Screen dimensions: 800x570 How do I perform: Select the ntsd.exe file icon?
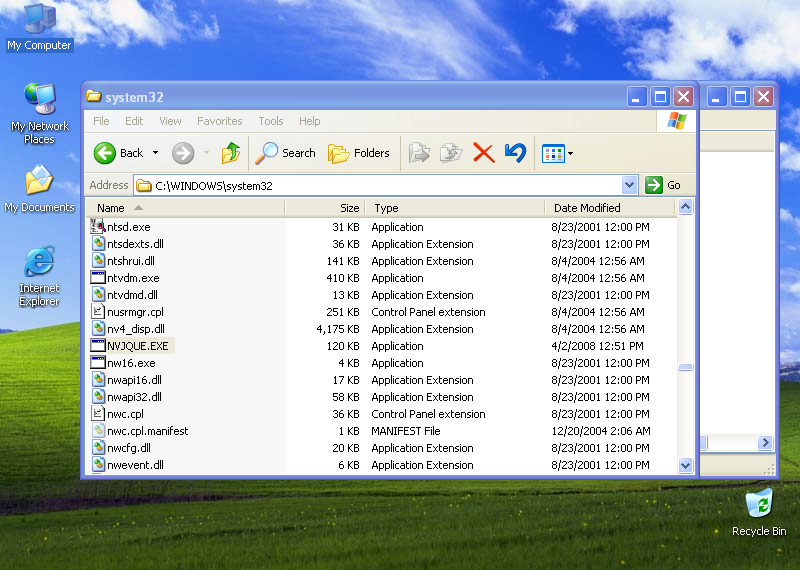pos(97,227)
